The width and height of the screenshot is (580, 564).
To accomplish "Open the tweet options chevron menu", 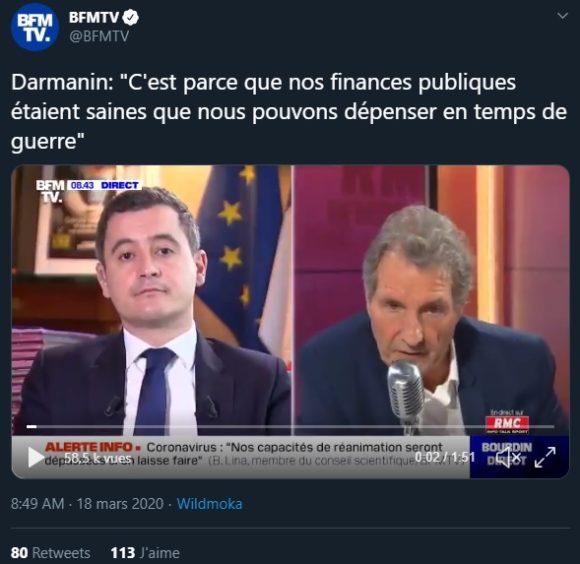I will (x=563, y=16).
